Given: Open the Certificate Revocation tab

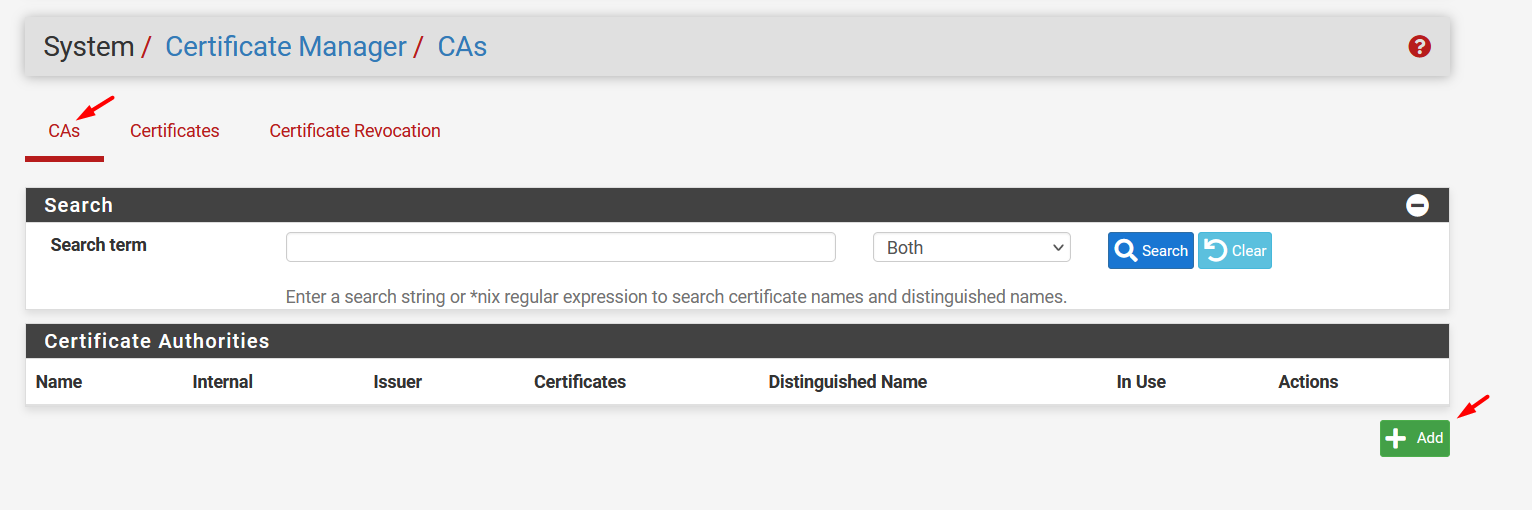Looking at the screenshot, I should [x=355, y=131].
